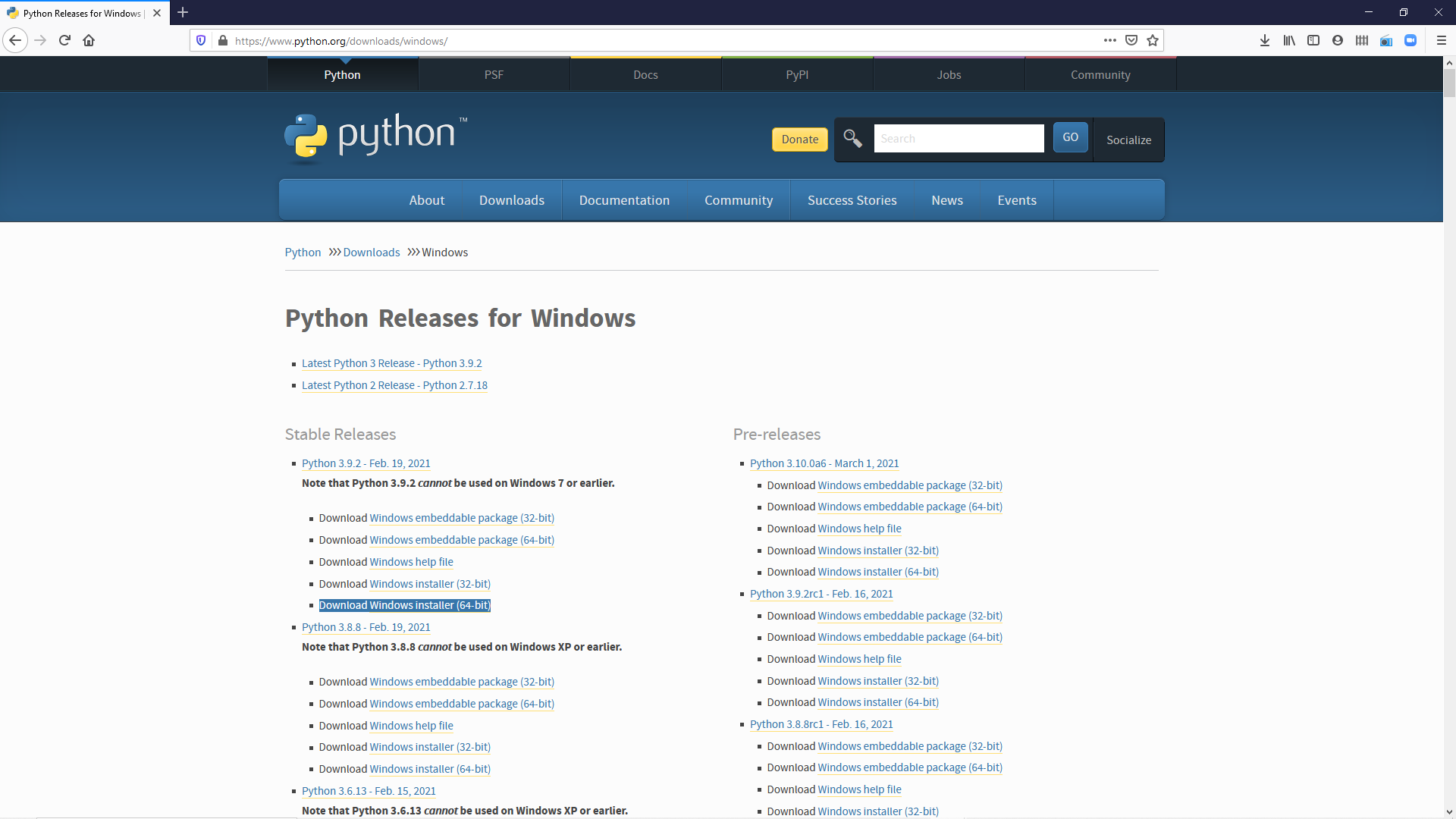
Task: Download Python 3.9.2 Windows installer (64-bit)
Action: (430, 605)
